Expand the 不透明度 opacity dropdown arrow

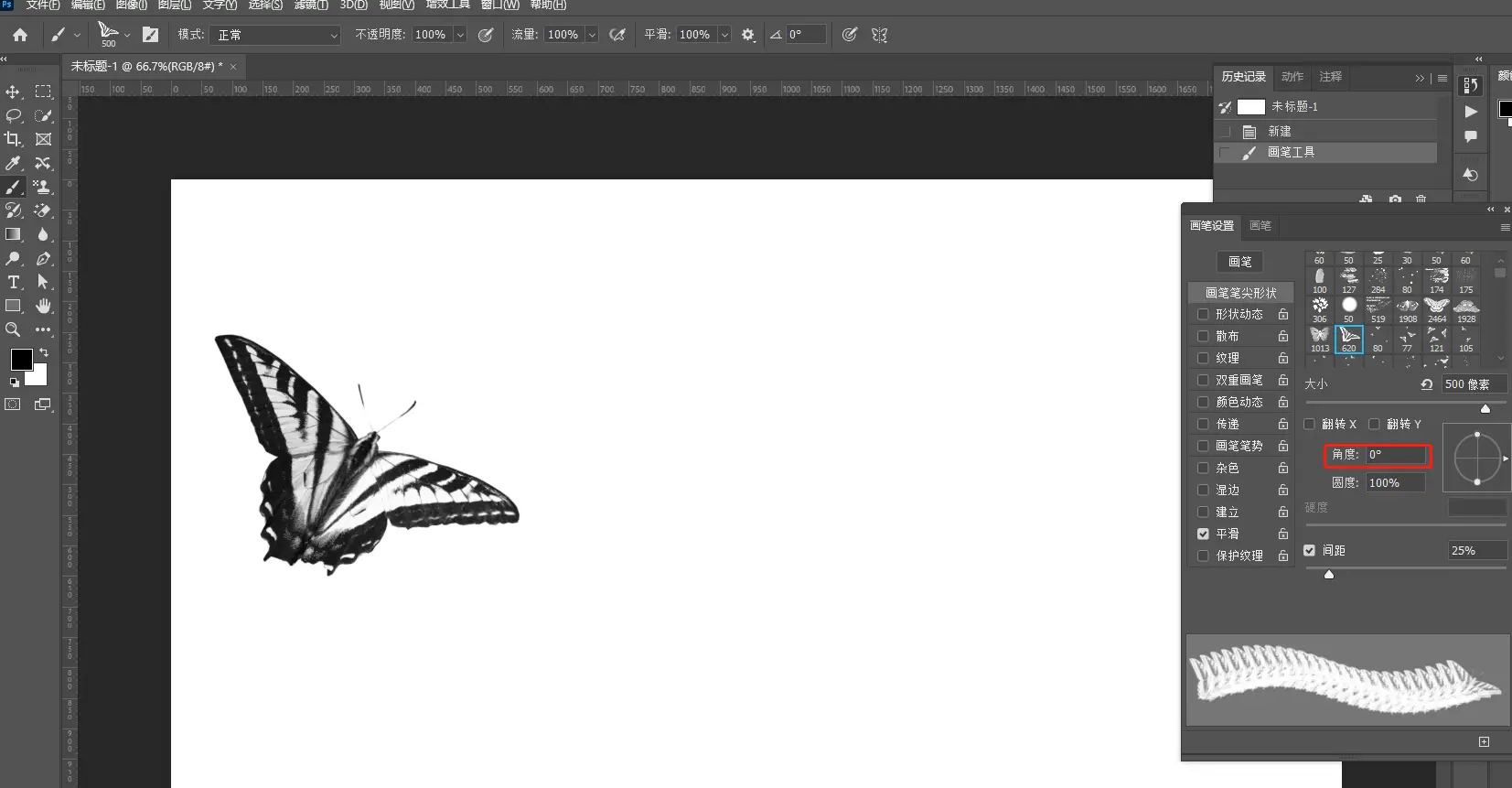pos(460,35)
